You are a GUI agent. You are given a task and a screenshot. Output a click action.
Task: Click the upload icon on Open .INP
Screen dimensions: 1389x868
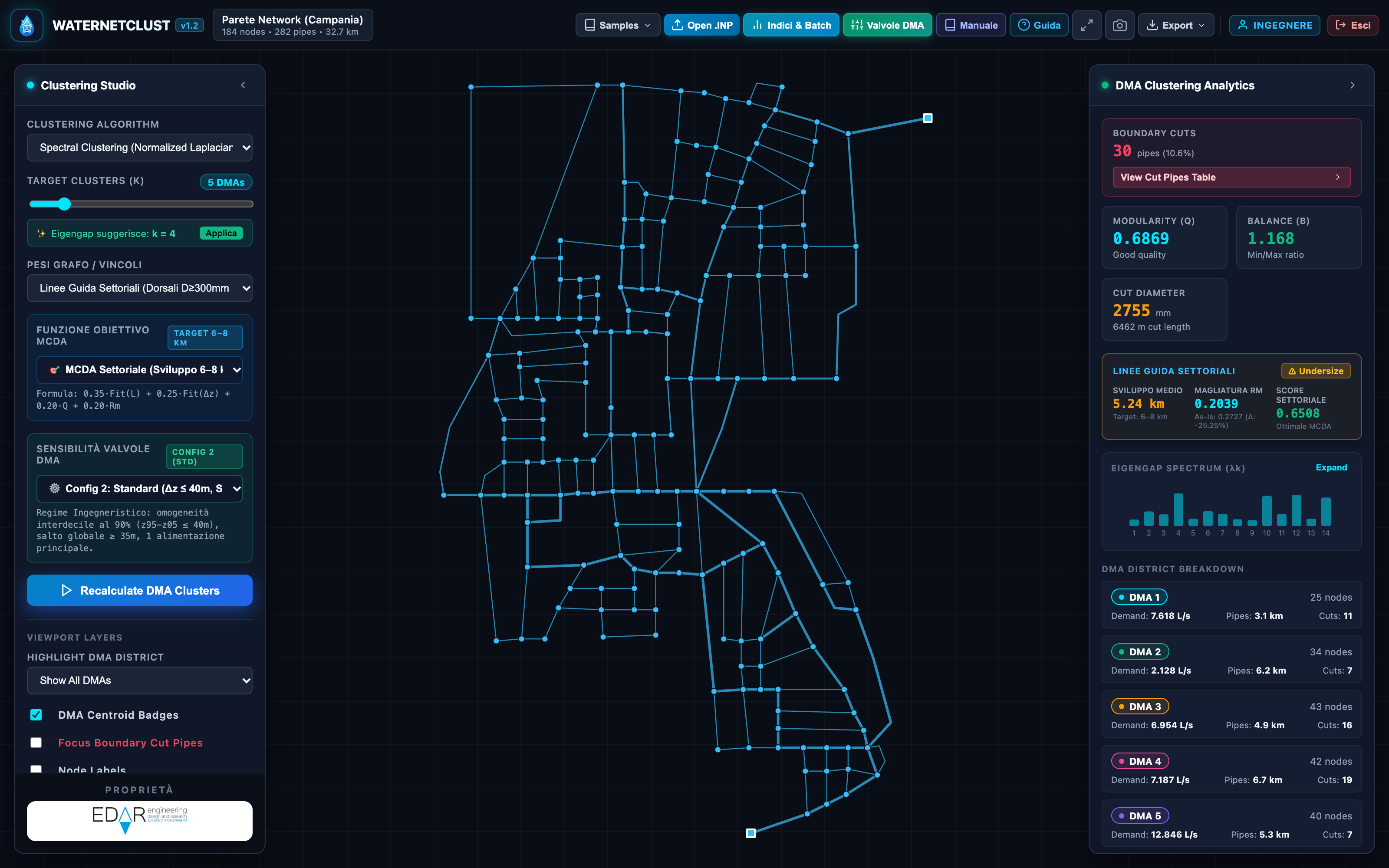tap(677, 25)
